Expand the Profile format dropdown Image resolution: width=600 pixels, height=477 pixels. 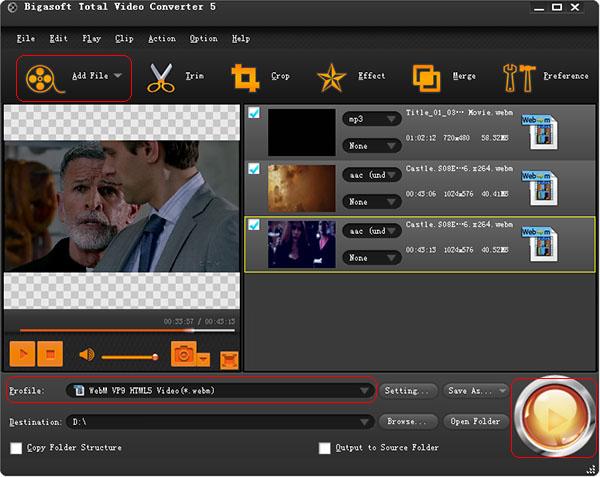pos(364,391)
